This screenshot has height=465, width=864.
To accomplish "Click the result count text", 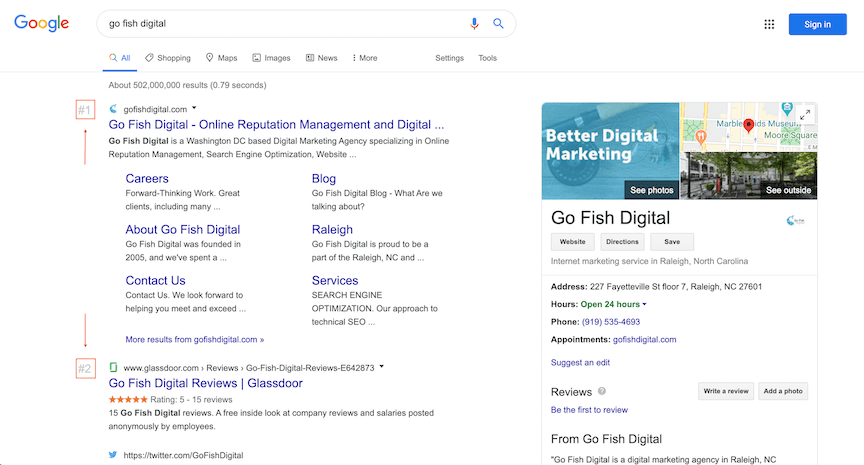I will point(187,85).
